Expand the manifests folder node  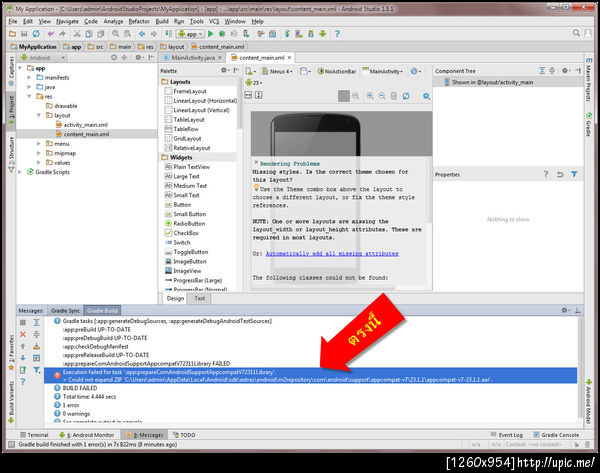[29, 77]
